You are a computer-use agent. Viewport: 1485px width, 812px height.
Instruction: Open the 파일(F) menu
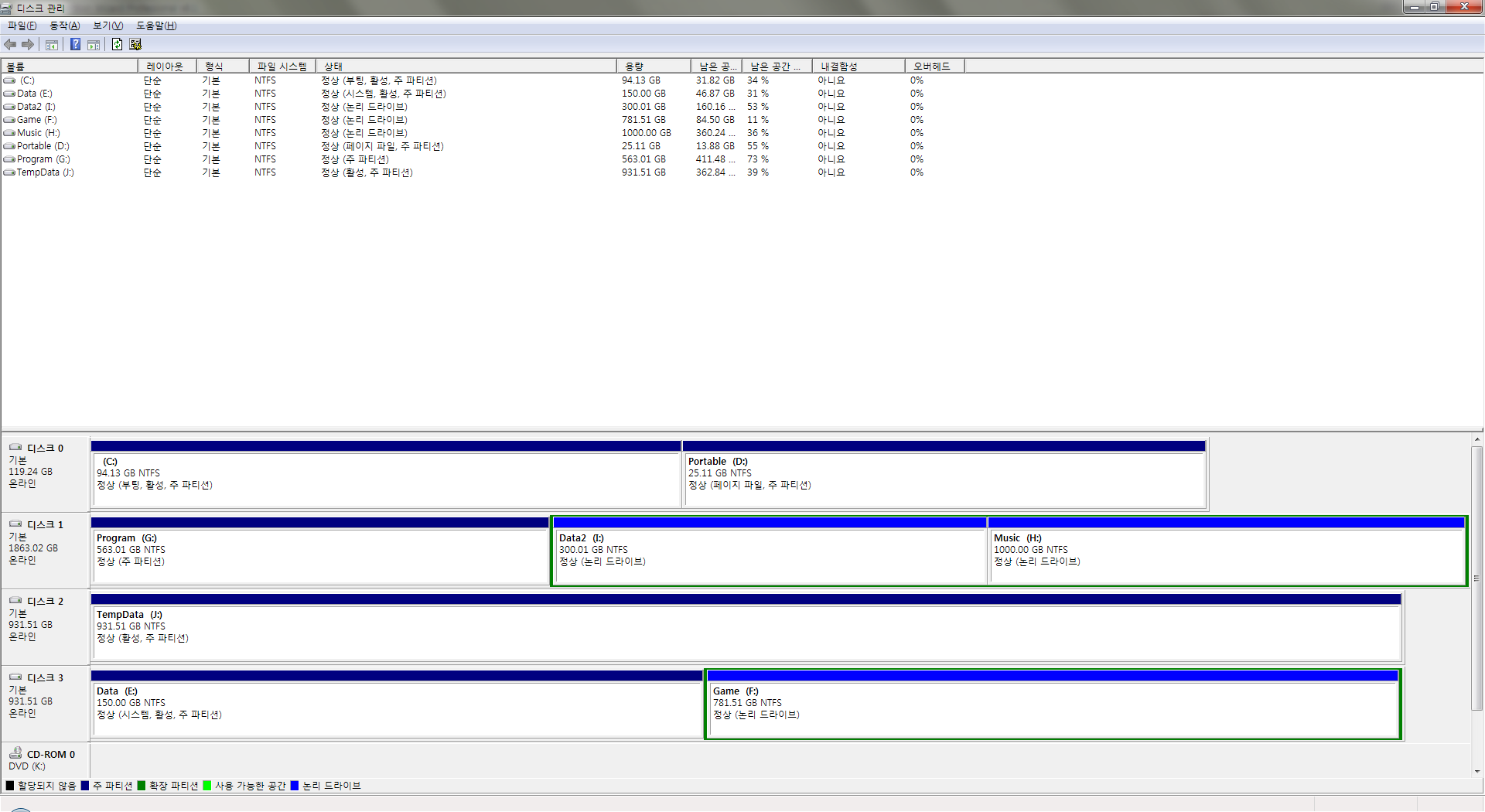tap(22, 26)
